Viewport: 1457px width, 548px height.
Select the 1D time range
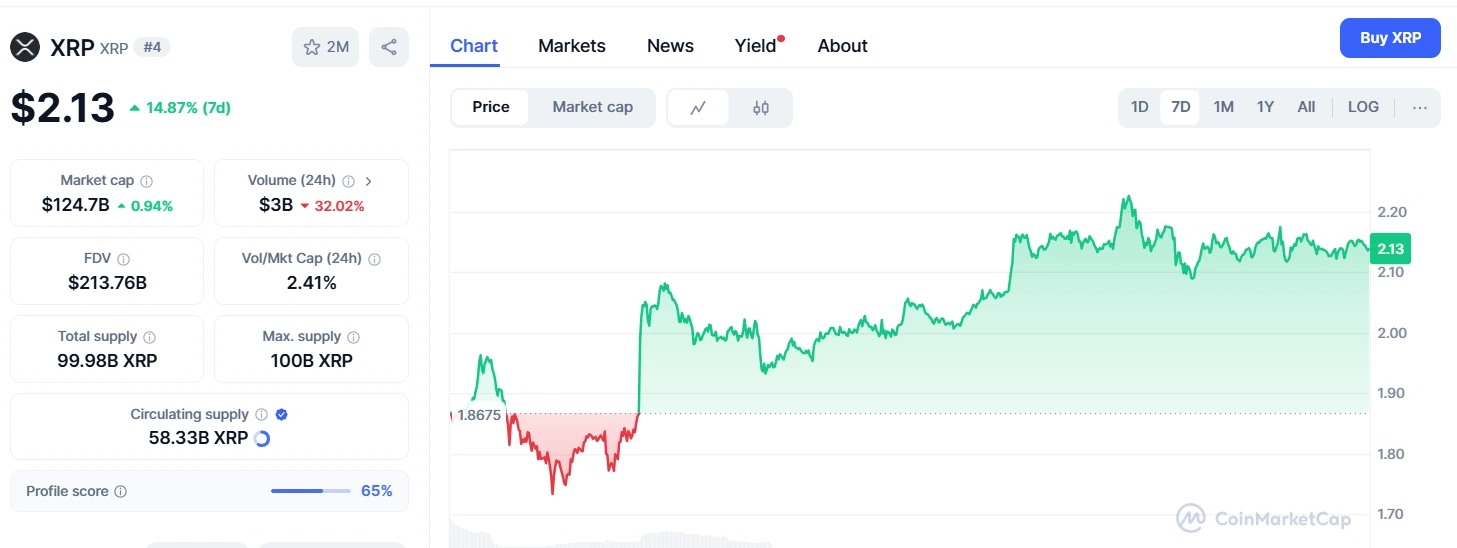tap(1139, 107)
